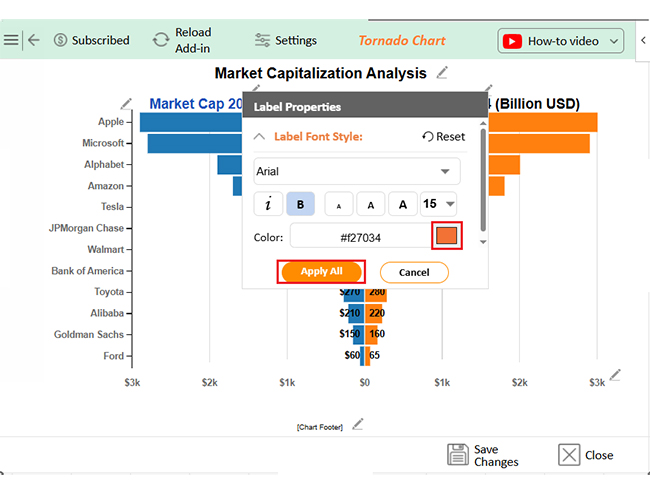Click the Close X icon
The height and width of the screenshot is (494, 650).
tap(569, 455)
